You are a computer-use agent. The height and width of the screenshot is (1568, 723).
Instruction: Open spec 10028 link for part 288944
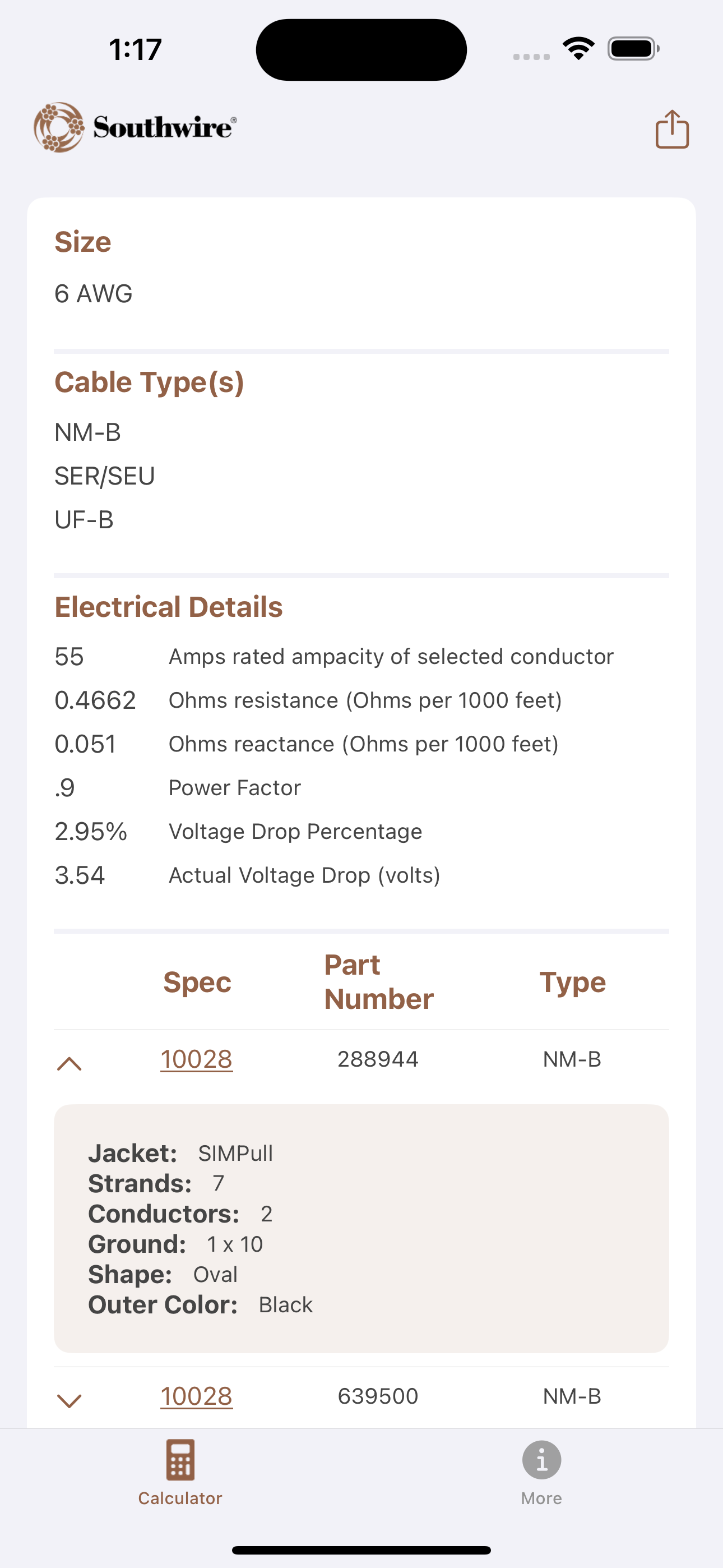(x=197, y=1059)
